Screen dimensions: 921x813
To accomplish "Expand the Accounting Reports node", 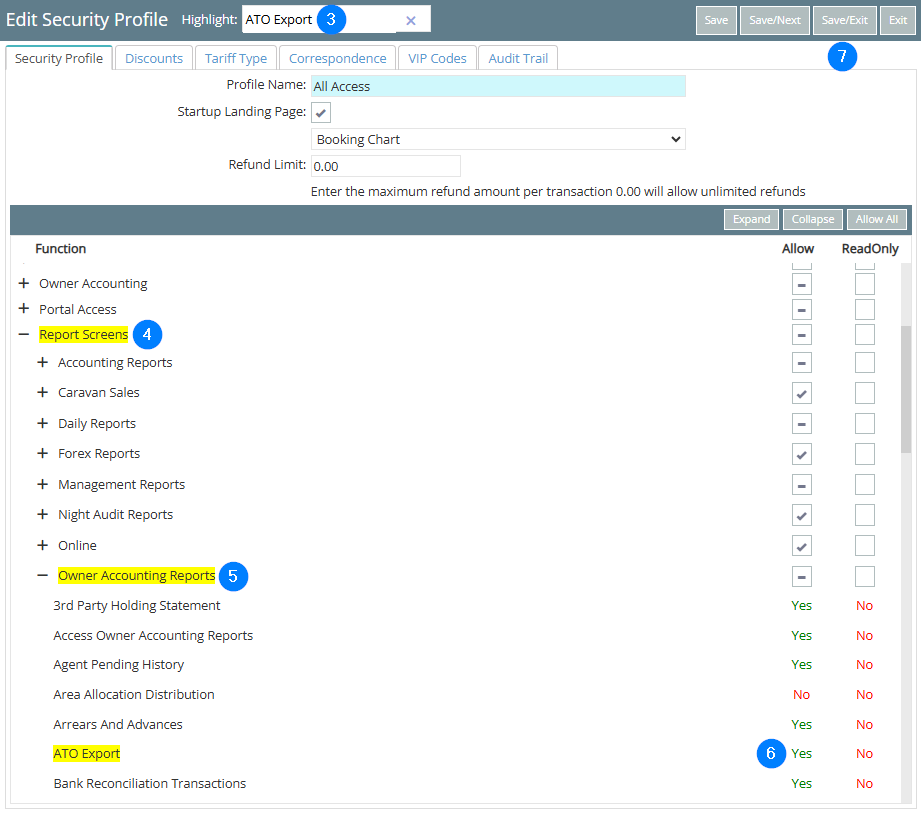I will [43, 363].
